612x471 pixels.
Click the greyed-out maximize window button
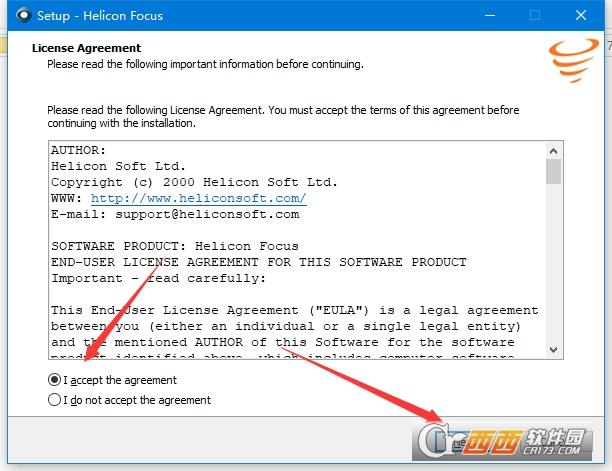coord(535,16)
